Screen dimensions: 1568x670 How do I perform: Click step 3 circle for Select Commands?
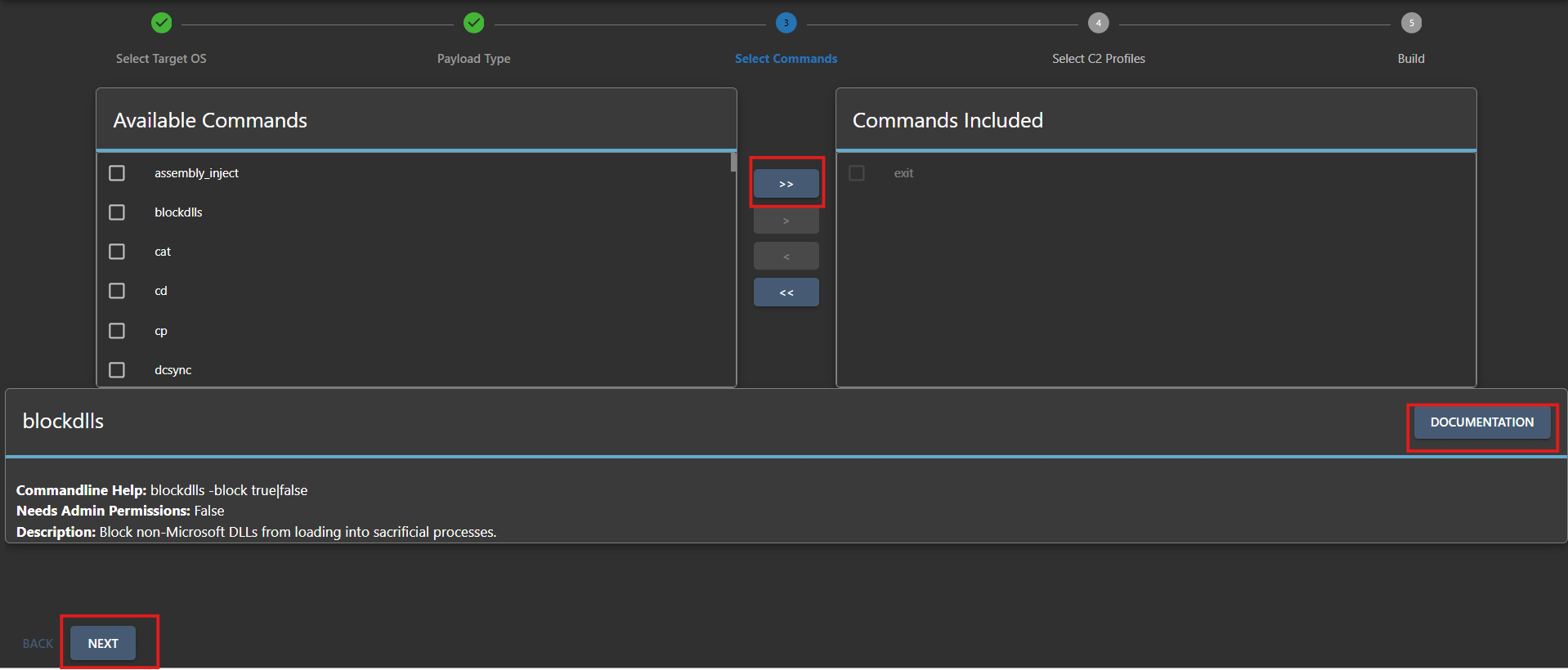point(786,23)
